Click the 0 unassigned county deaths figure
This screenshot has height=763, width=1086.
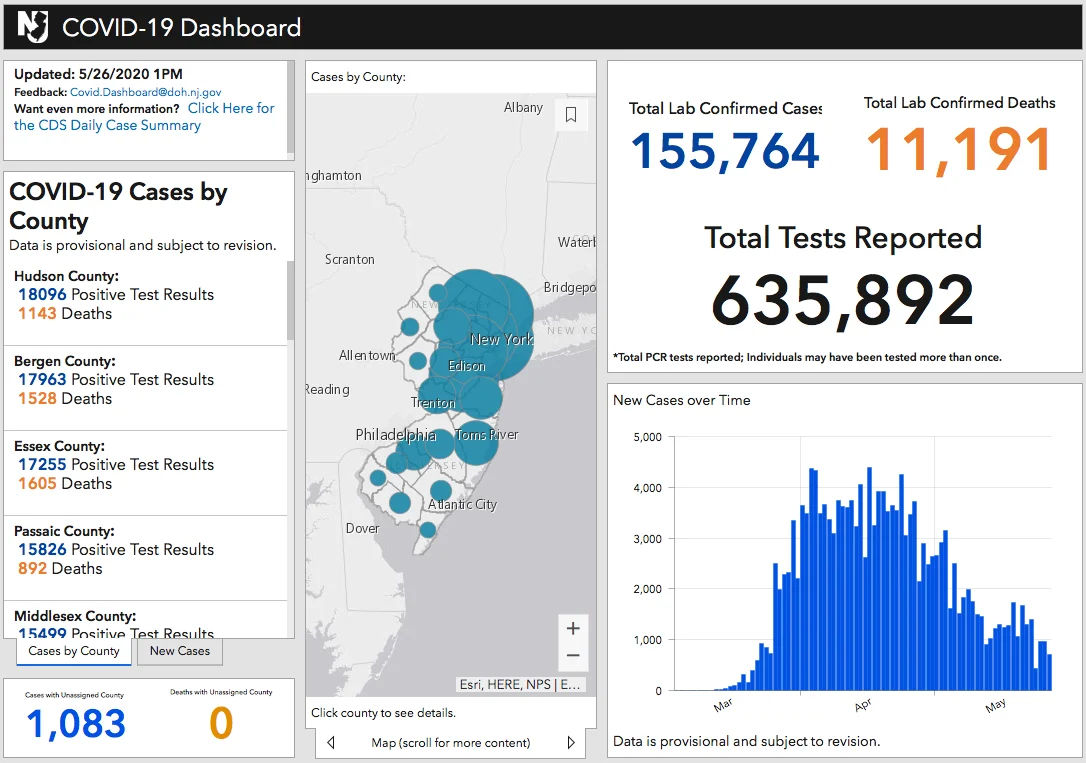[x=221, y=723]
